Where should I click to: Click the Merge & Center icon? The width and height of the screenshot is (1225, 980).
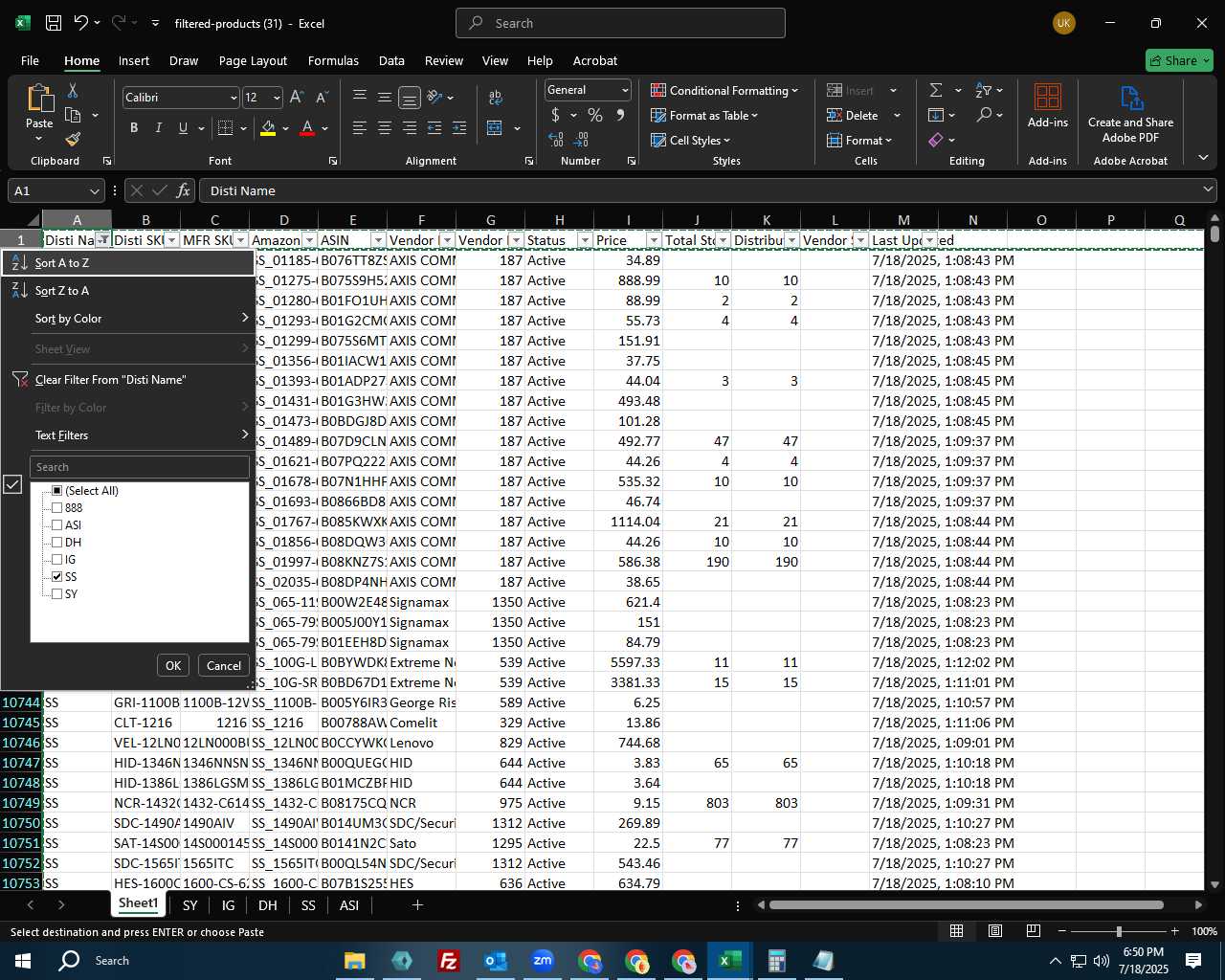point(495,127)
